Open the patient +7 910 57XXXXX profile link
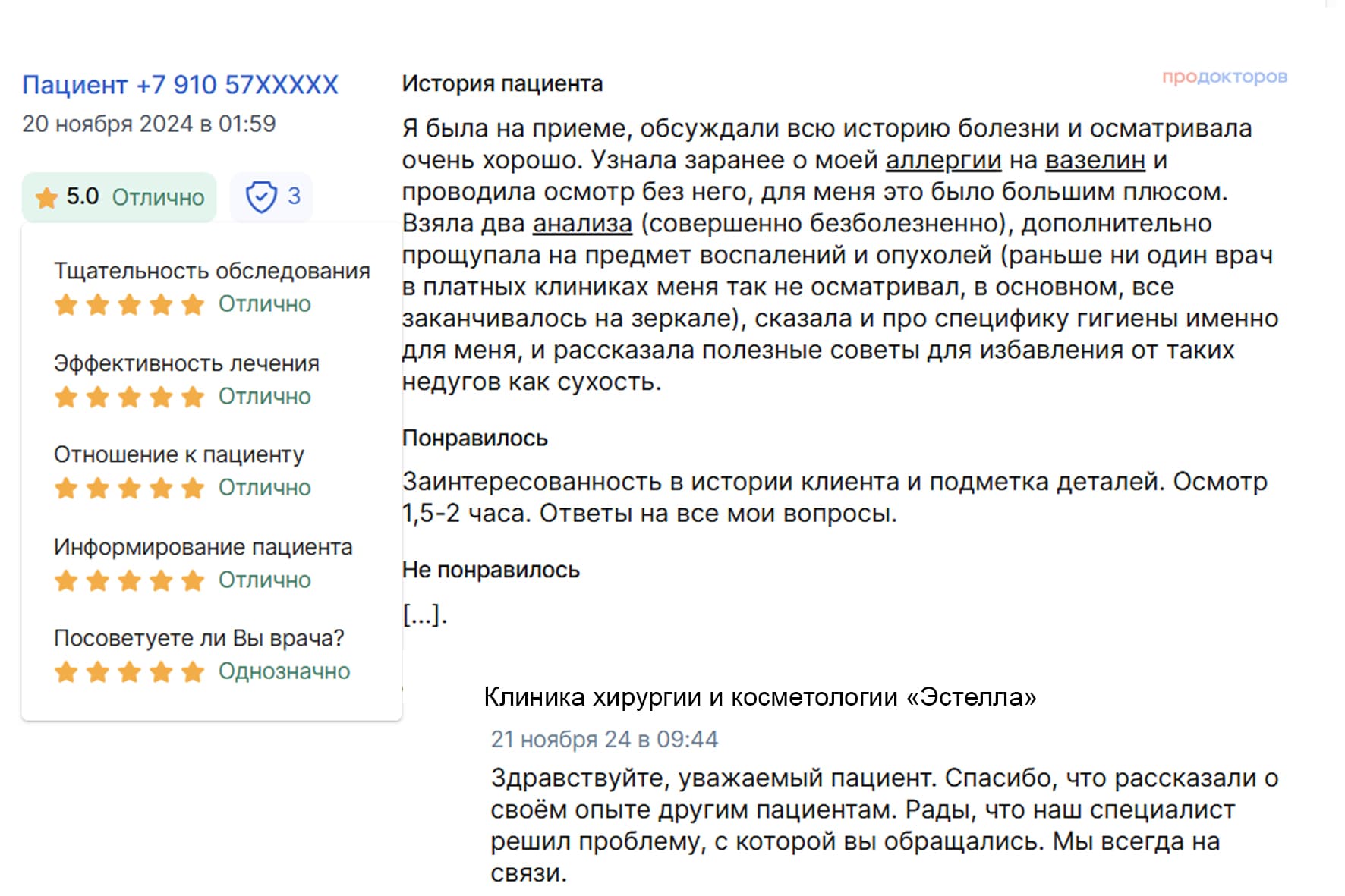The width and height of the screenshot is (1345, 896). pyautogui.click(x=180, y=85)
